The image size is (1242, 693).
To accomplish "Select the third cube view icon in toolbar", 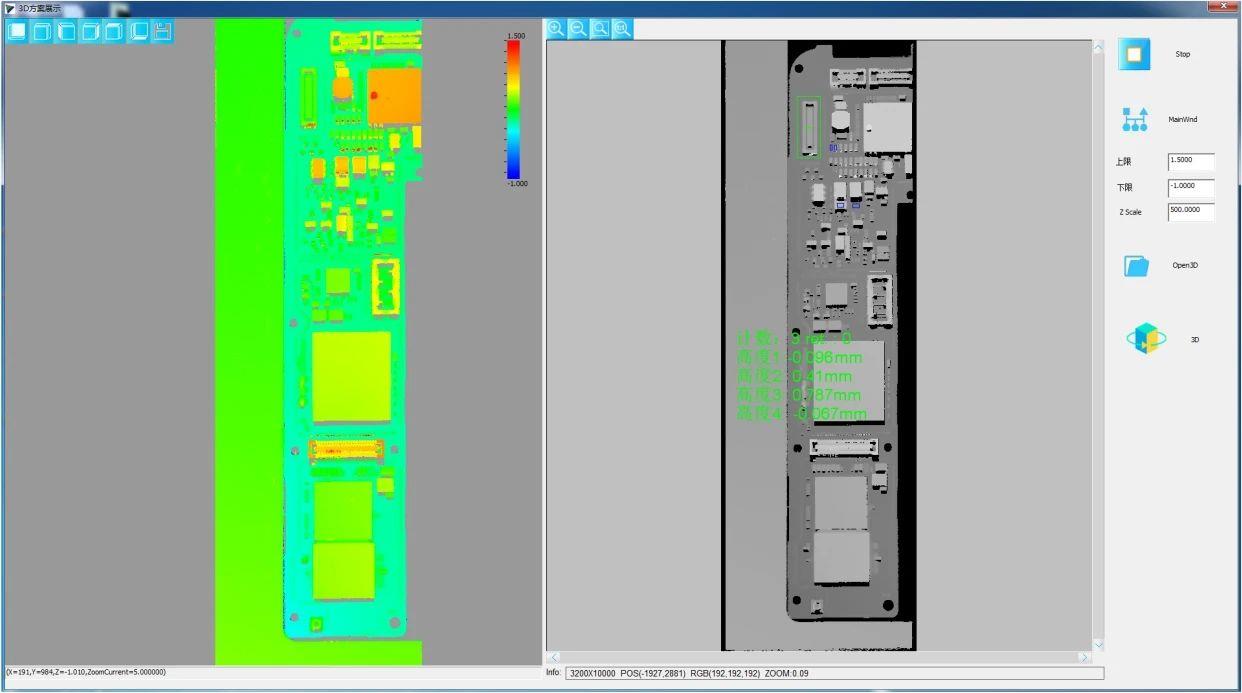I will click(x=65, y=31).
